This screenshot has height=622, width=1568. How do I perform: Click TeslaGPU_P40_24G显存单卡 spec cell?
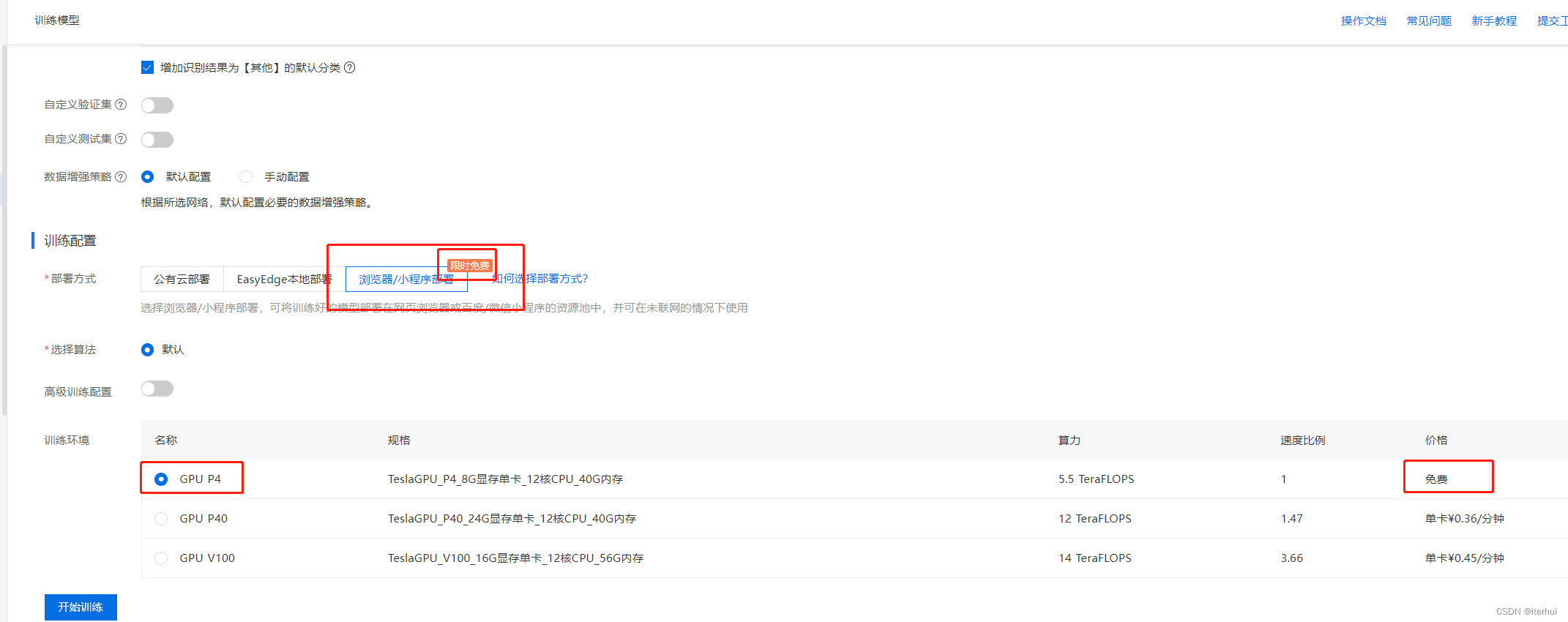(512, 519)
